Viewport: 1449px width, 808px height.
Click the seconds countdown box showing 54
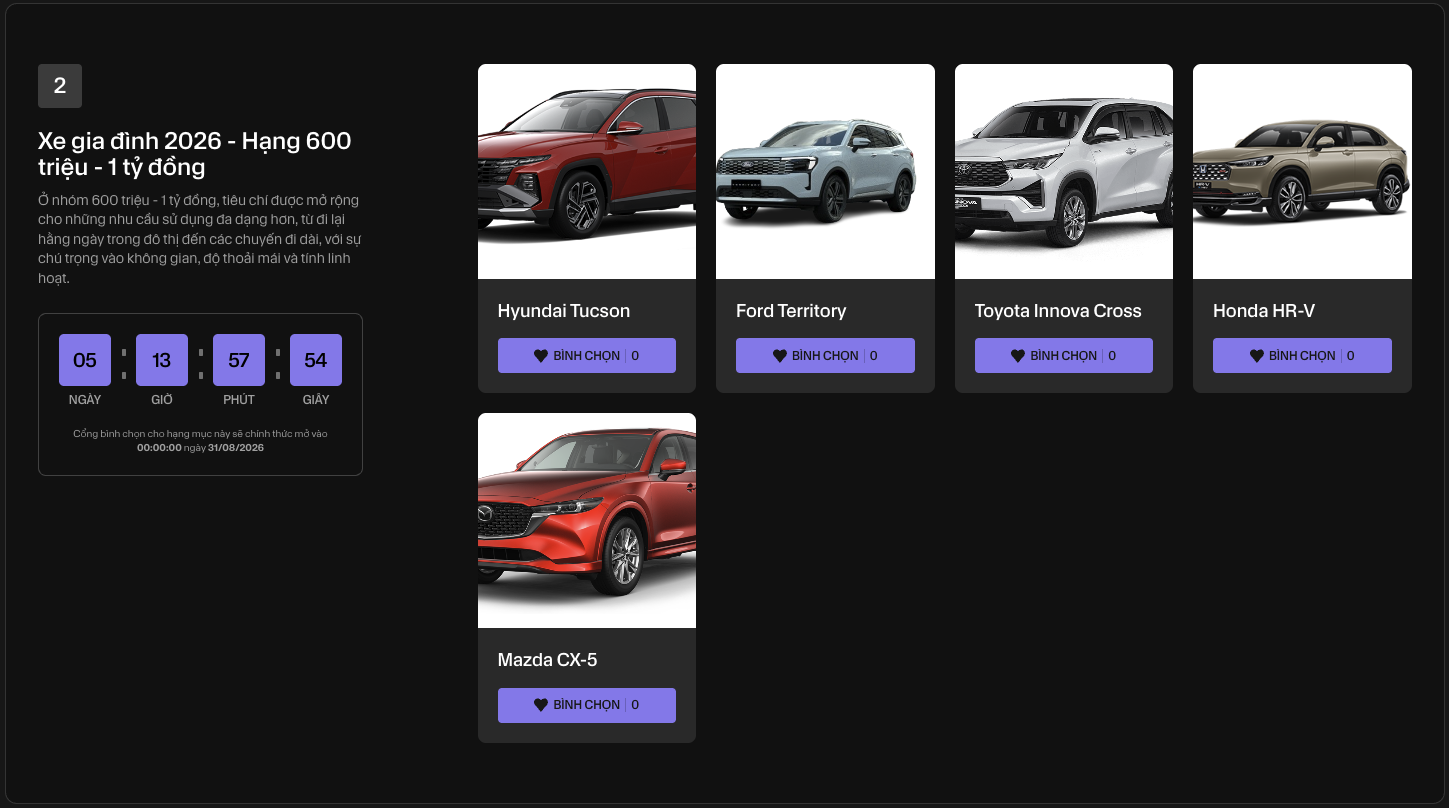(x=316, y=360)
